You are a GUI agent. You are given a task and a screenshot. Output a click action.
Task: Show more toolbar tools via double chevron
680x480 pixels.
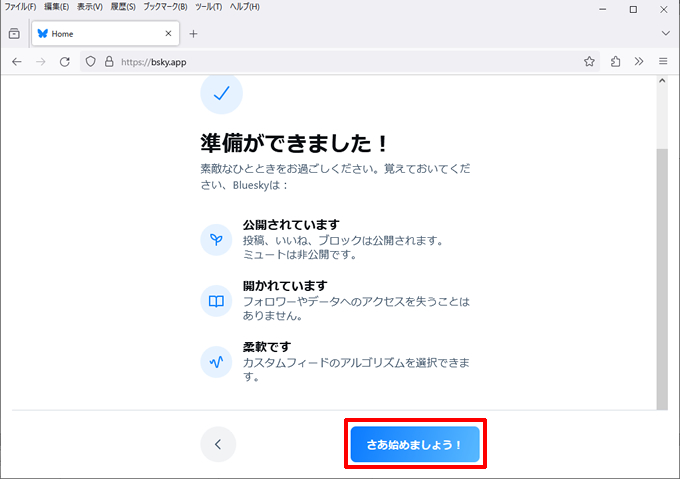[x=639, y=62]
